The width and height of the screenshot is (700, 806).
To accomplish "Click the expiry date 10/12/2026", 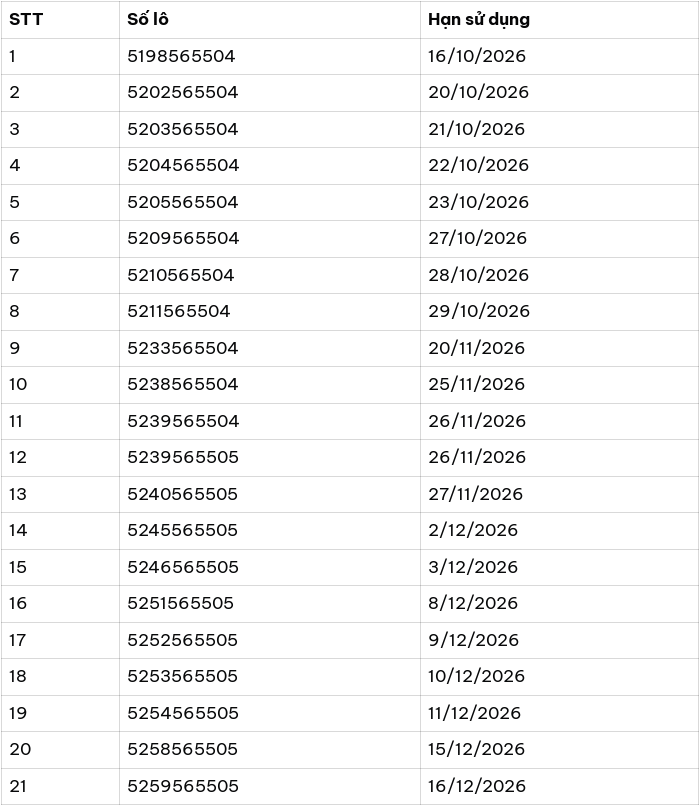I will point(476,676).
